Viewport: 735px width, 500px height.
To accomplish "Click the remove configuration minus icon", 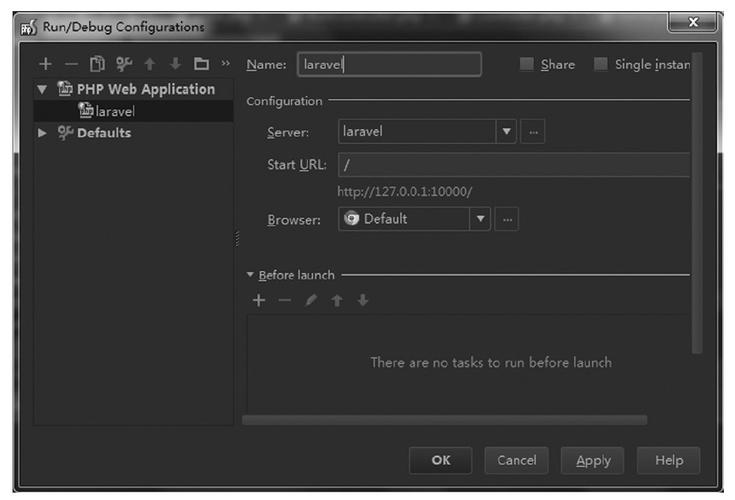I will [x=71, y=64].
